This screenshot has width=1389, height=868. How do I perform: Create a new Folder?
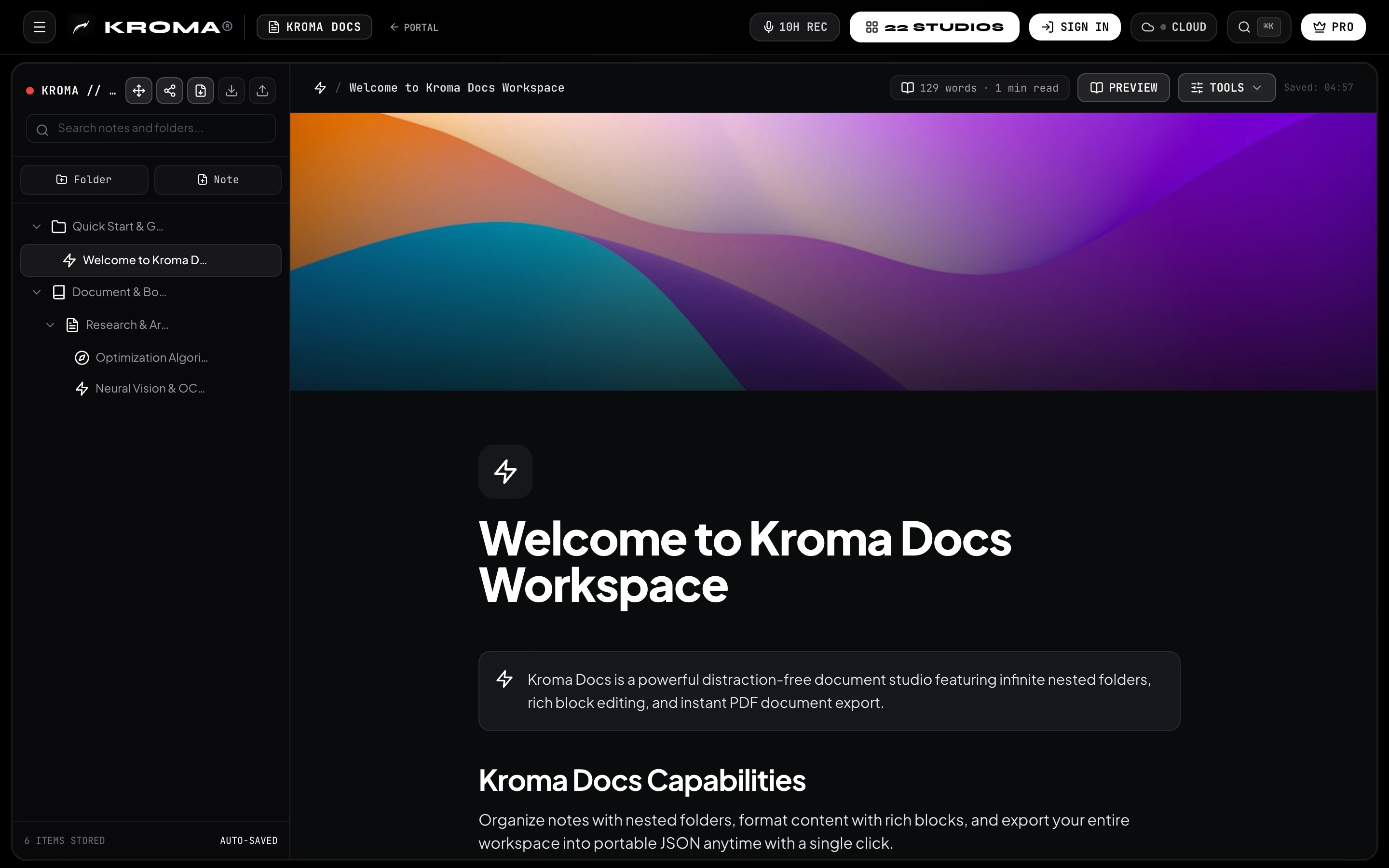84,180
